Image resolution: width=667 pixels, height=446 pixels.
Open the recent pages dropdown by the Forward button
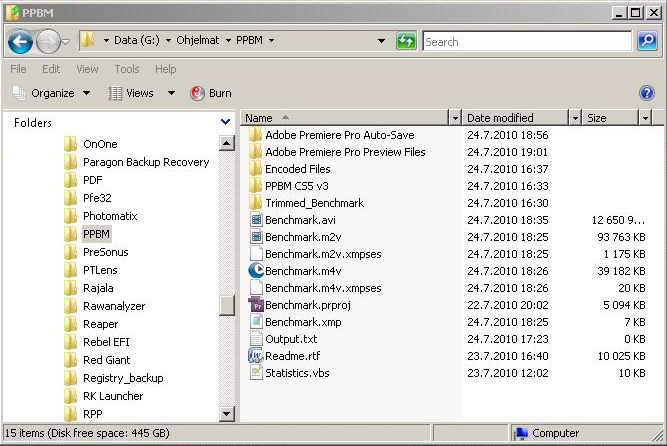click(x=66, y=42)
